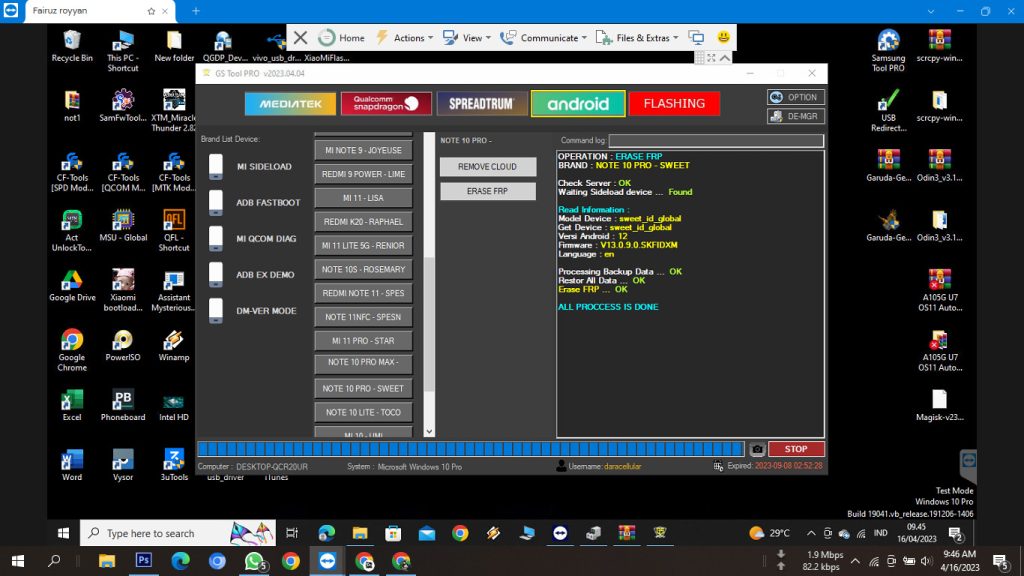Choose NOTE 11NFC - SPESN device

pos(363,317)
